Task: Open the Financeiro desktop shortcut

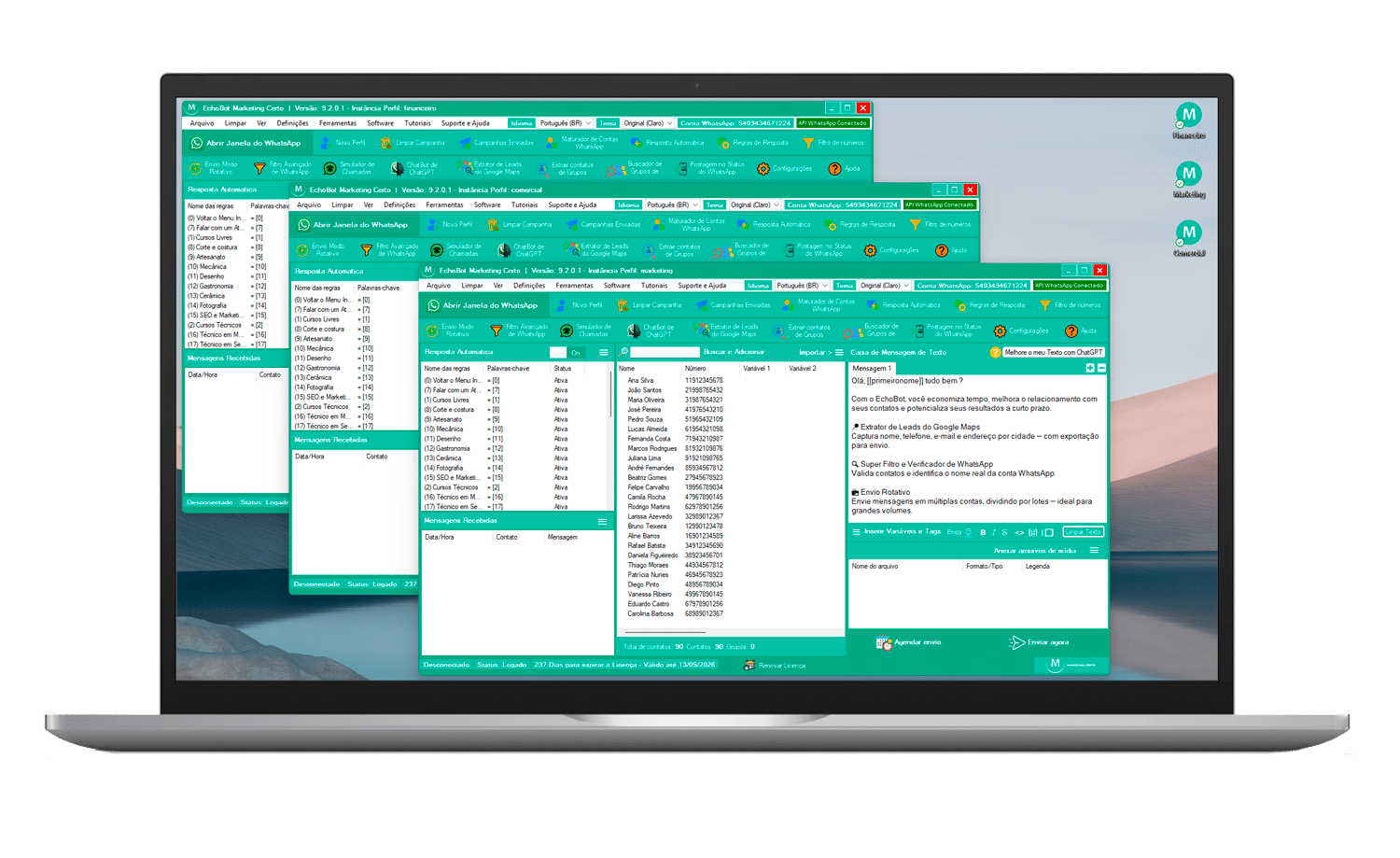Action: (x=1188, y=117)
